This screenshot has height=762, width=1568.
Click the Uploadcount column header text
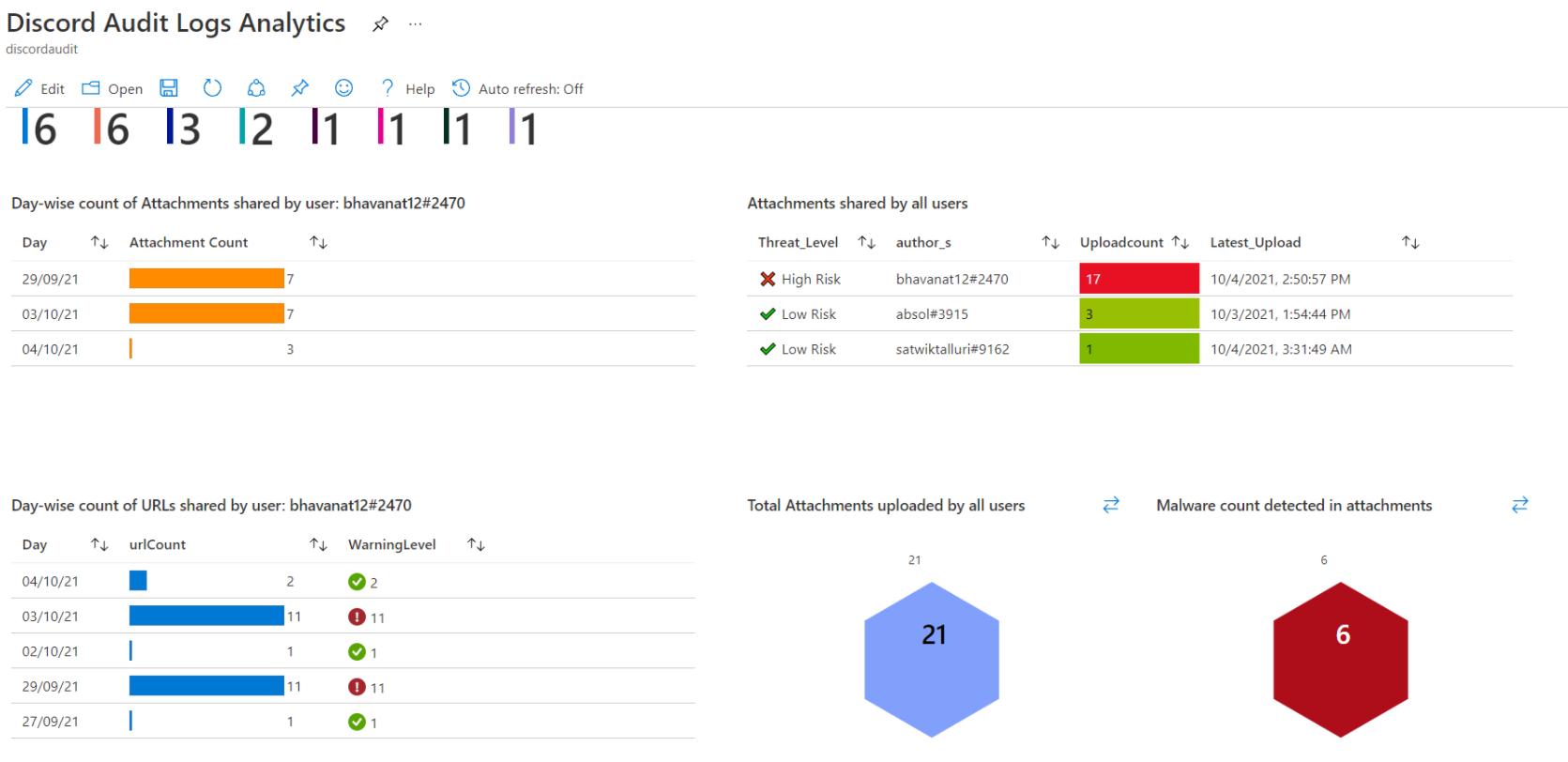1121,242
